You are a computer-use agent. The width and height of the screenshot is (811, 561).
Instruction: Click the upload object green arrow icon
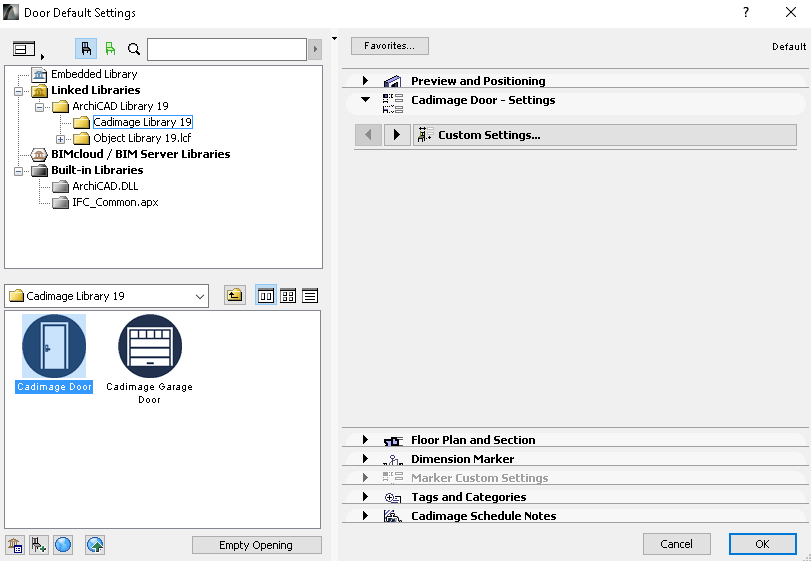click(95, 545)
